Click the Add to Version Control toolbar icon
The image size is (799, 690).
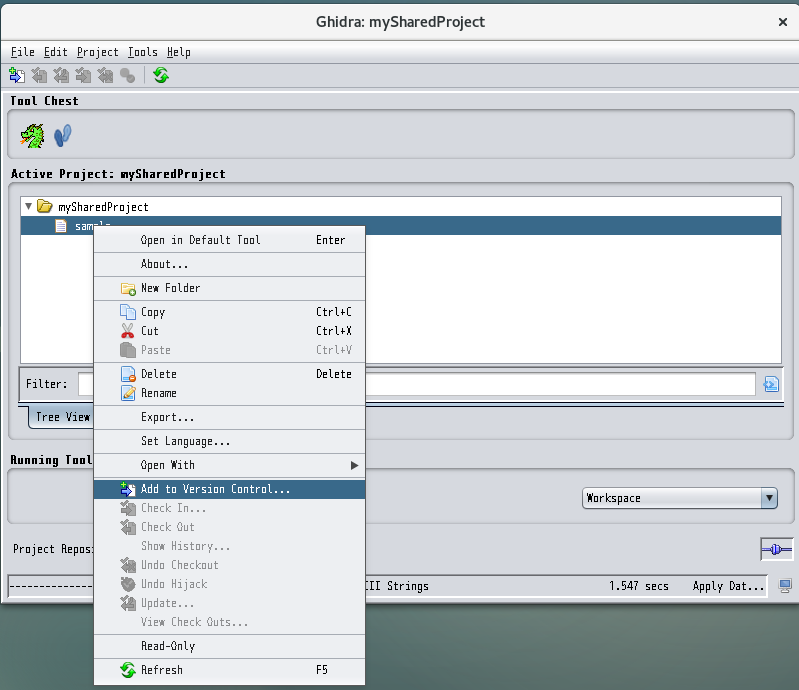point(17,75)
